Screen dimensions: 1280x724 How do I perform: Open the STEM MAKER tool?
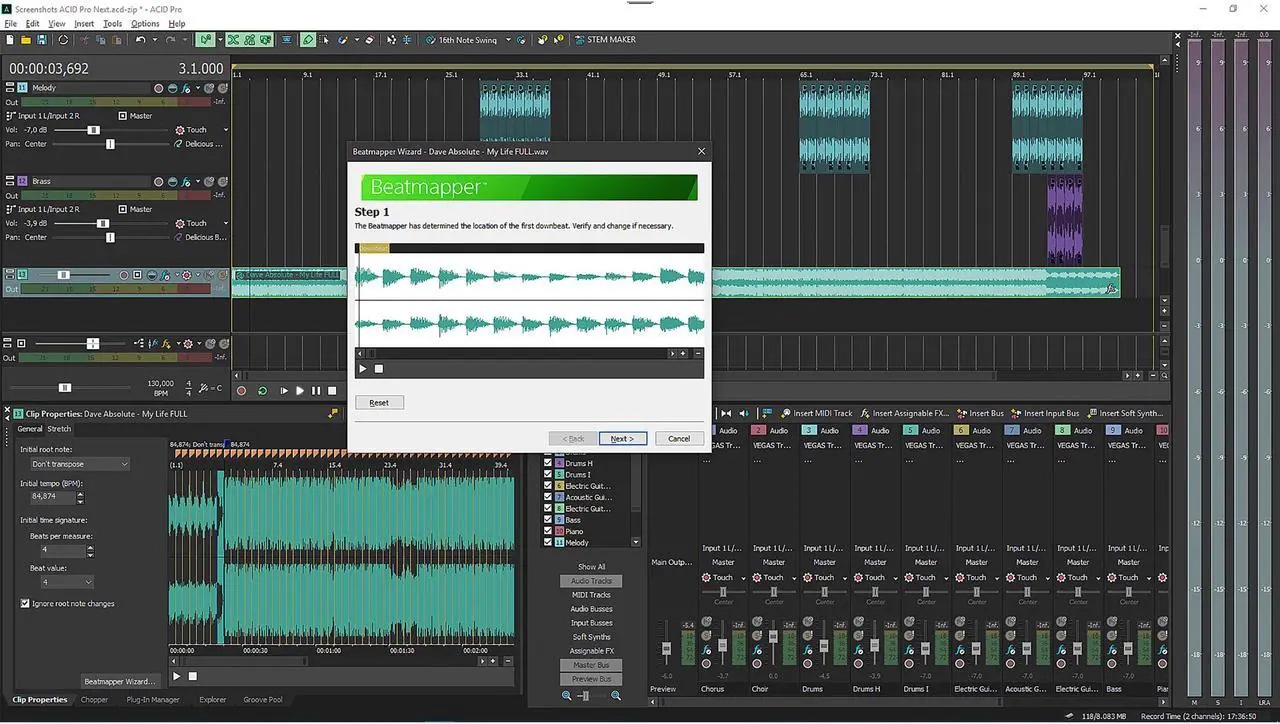pos(605,40)
